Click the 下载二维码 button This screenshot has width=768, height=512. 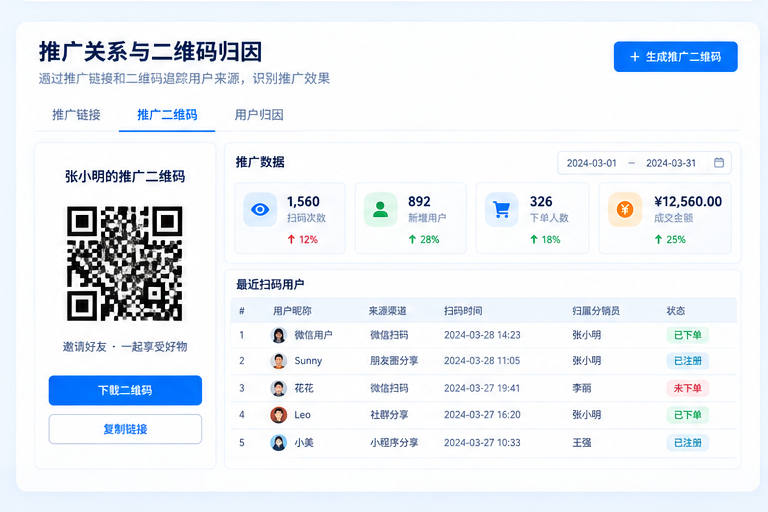coord(125,390)
